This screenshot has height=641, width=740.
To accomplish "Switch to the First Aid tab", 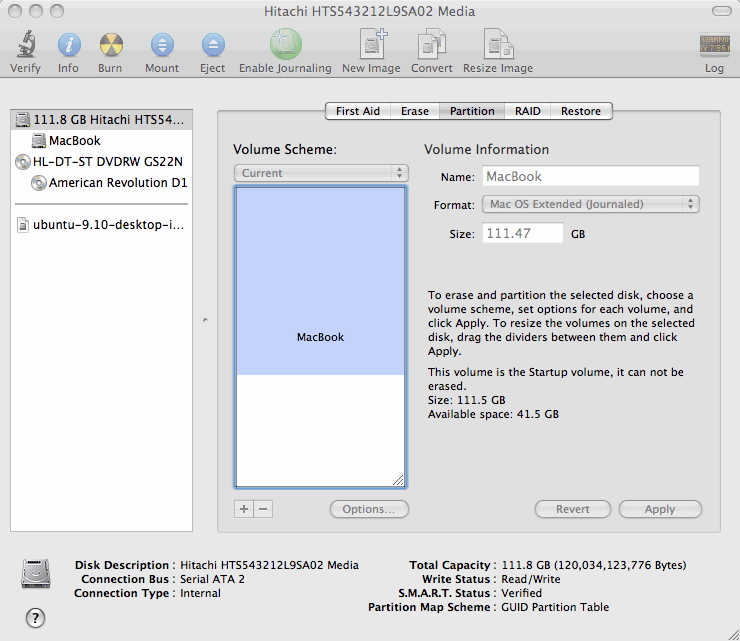I will pyautogui.click(x=358, y=111).
